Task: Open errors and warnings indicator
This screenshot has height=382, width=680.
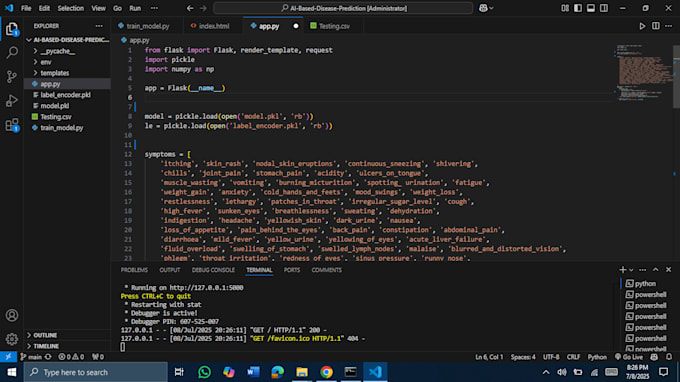Action: click(x=72, y=357)
